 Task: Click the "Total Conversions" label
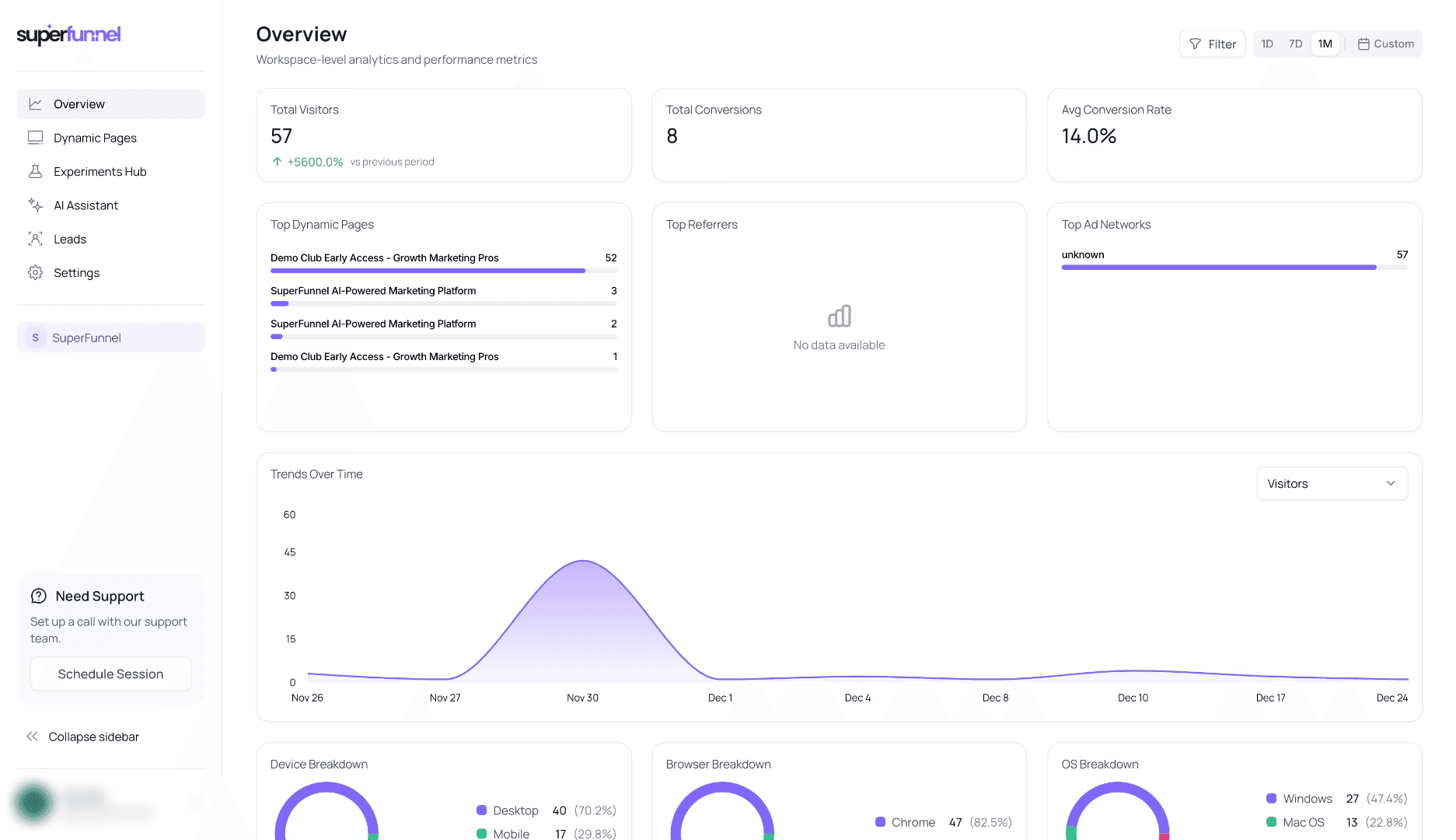click(714, 110)
